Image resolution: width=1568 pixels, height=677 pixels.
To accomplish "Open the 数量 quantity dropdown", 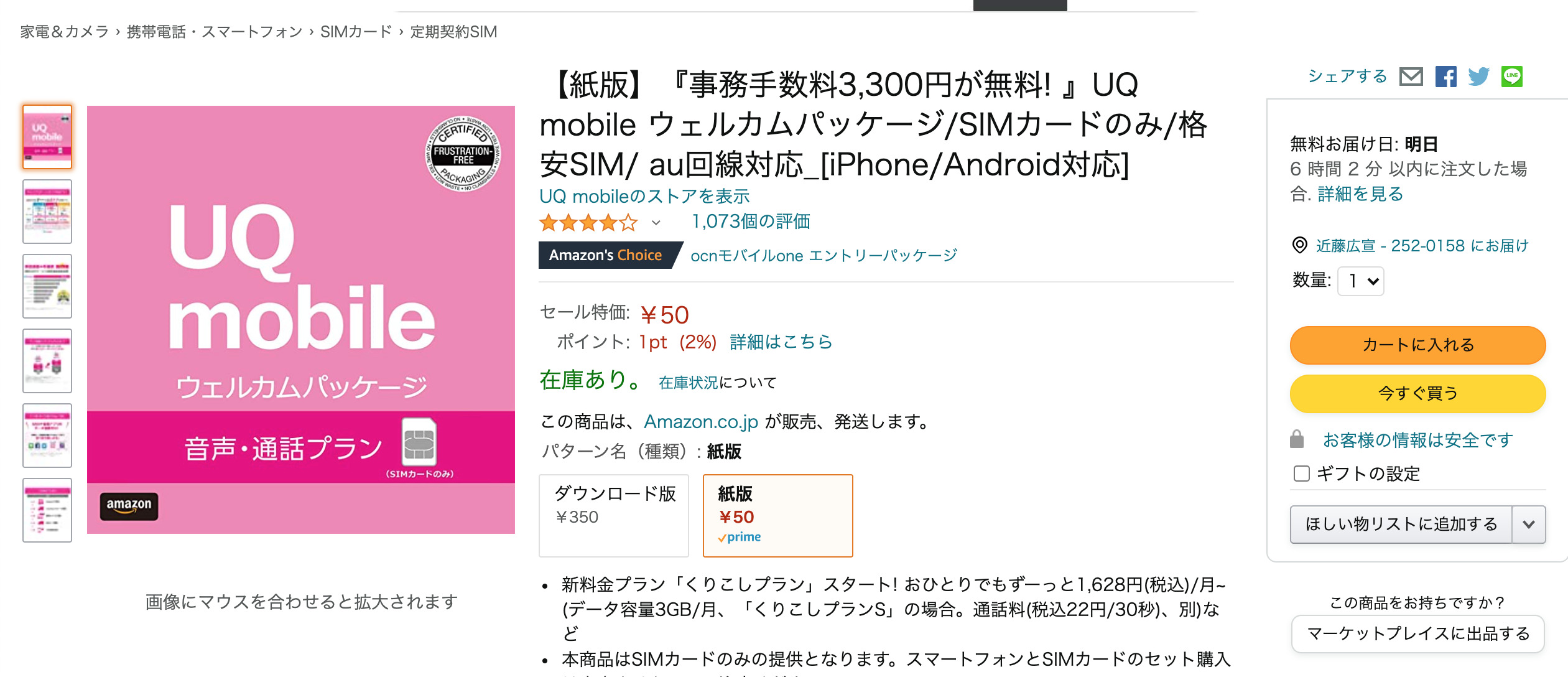I will point(1361,281).
